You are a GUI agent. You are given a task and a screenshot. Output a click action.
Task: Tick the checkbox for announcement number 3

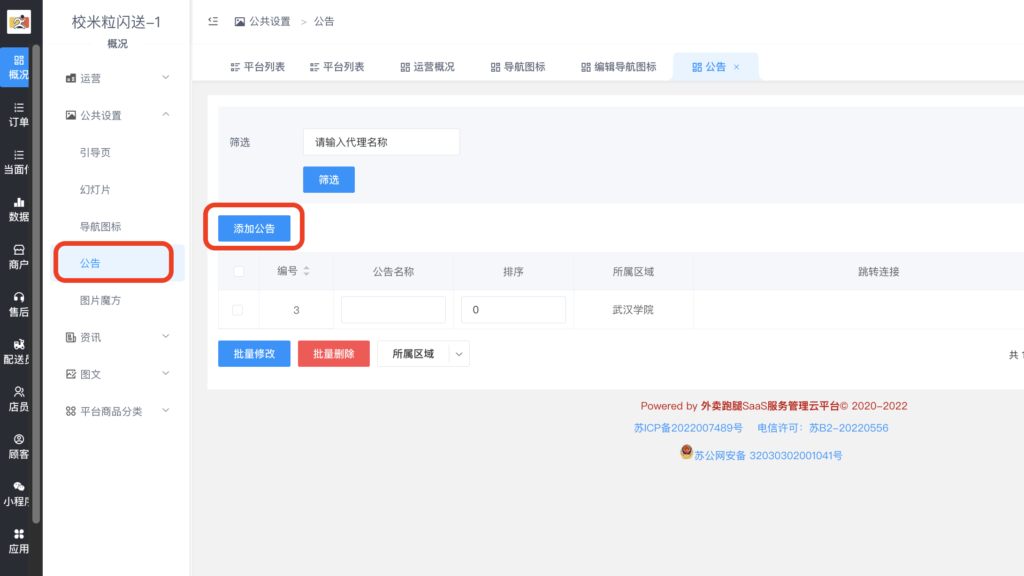[x=237, y=309]
